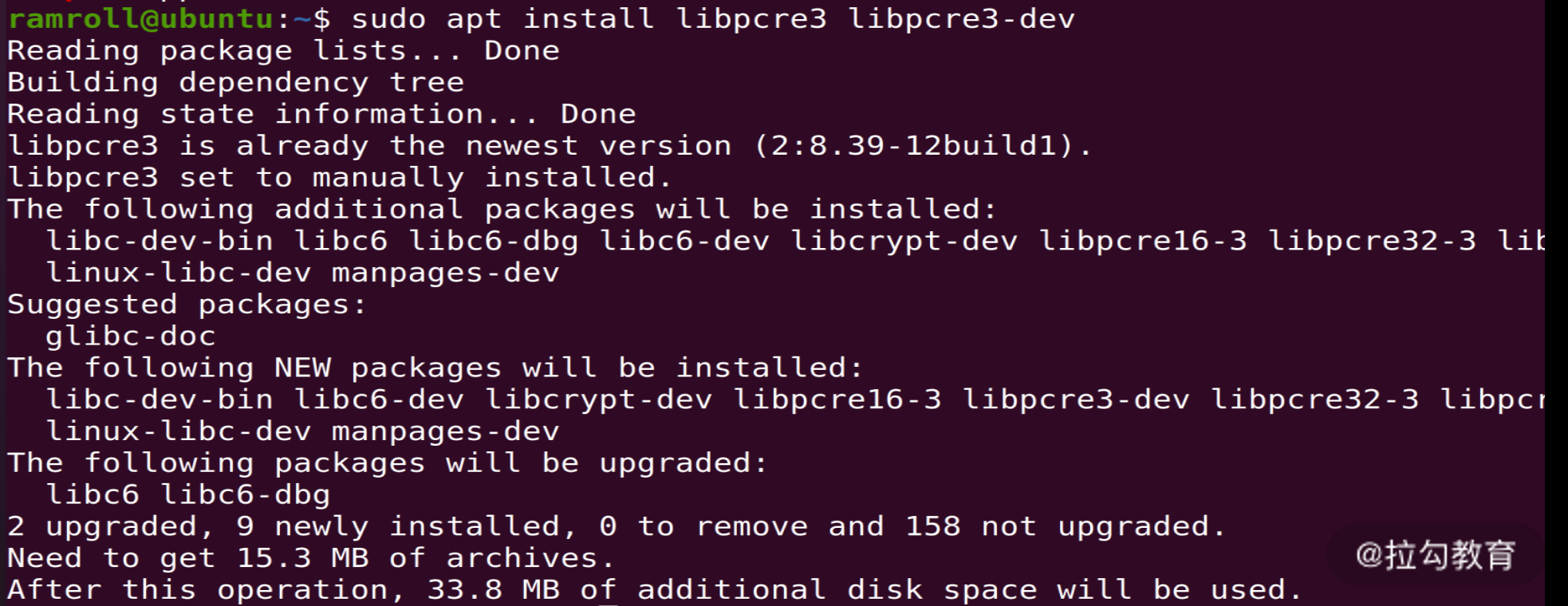
Task: Click the @拉勾教育 watermark
Action: click(1435, 555)
